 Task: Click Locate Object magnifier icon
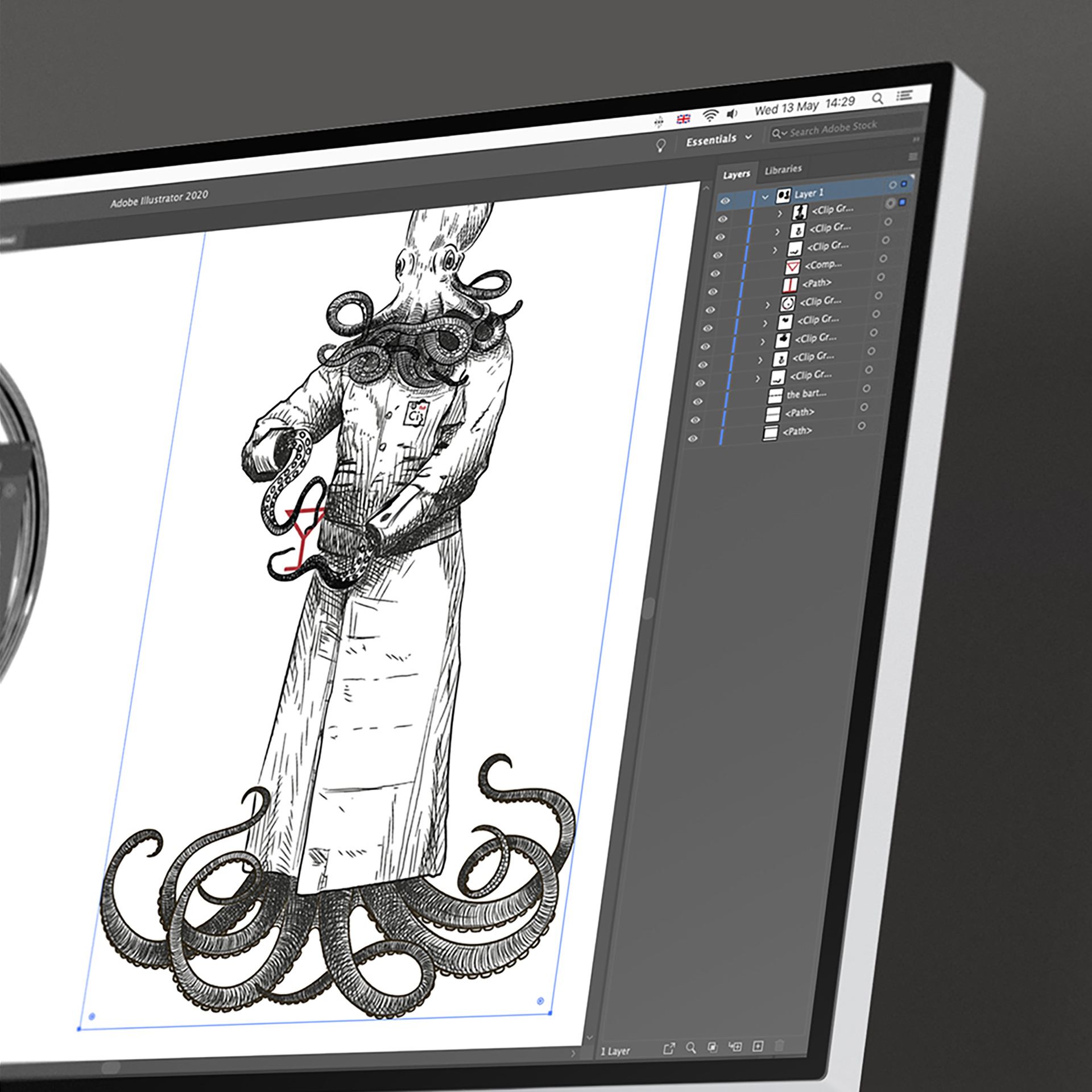[x=691, y=1048]
